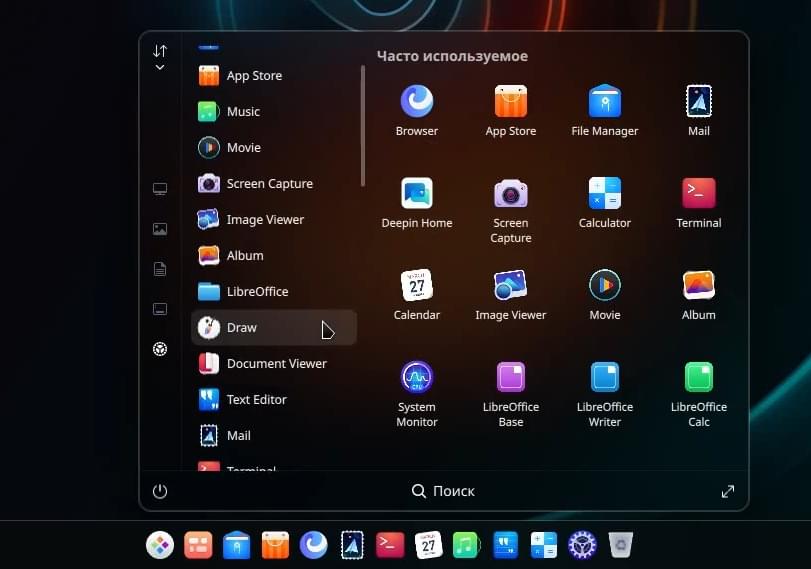Open File Manager from the dock
The width and height of the screenshot is (811, 569).
click(236, 545)
